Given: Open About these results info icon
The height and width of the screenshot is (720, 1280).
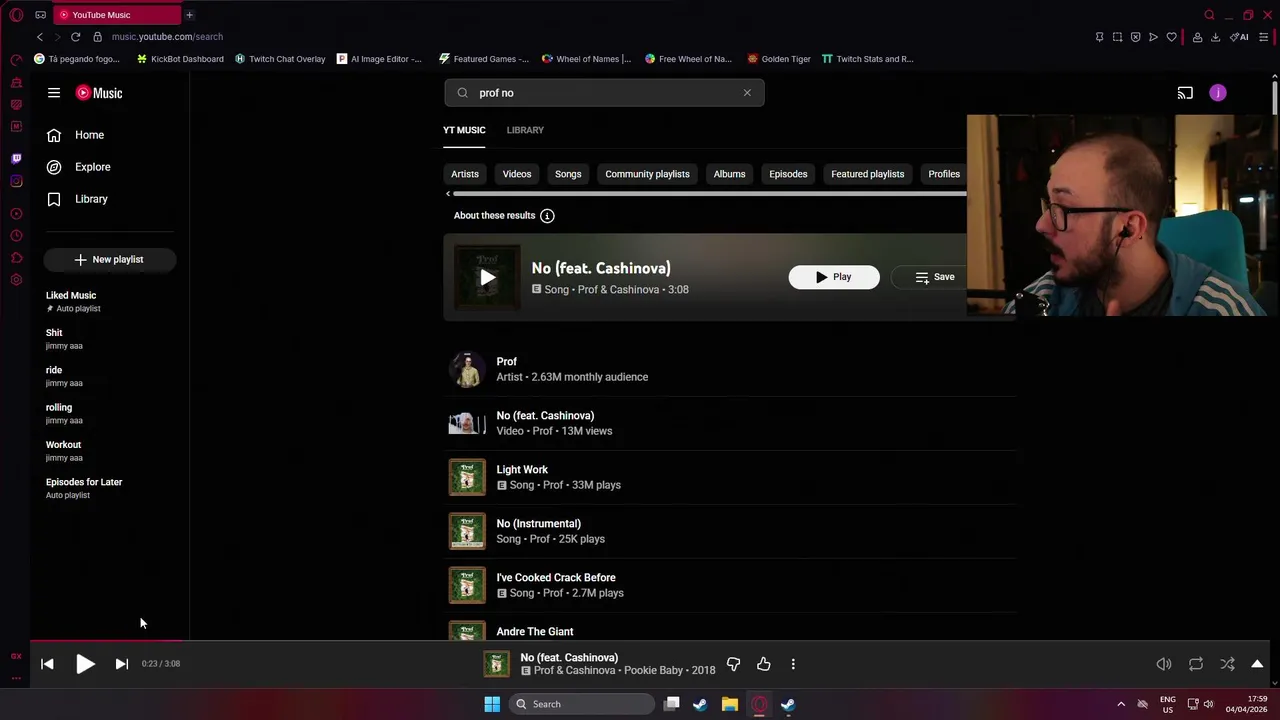Looking at the screenshot, I should click(547, 216).
